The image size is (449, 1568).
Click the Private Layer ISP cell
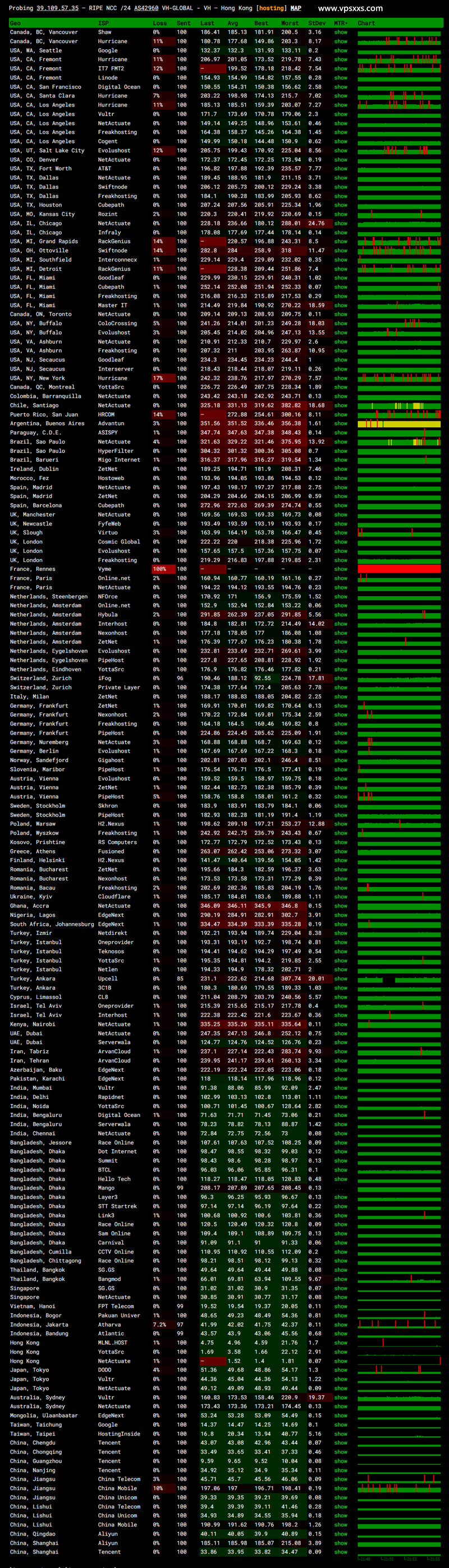tap(119, 688)
